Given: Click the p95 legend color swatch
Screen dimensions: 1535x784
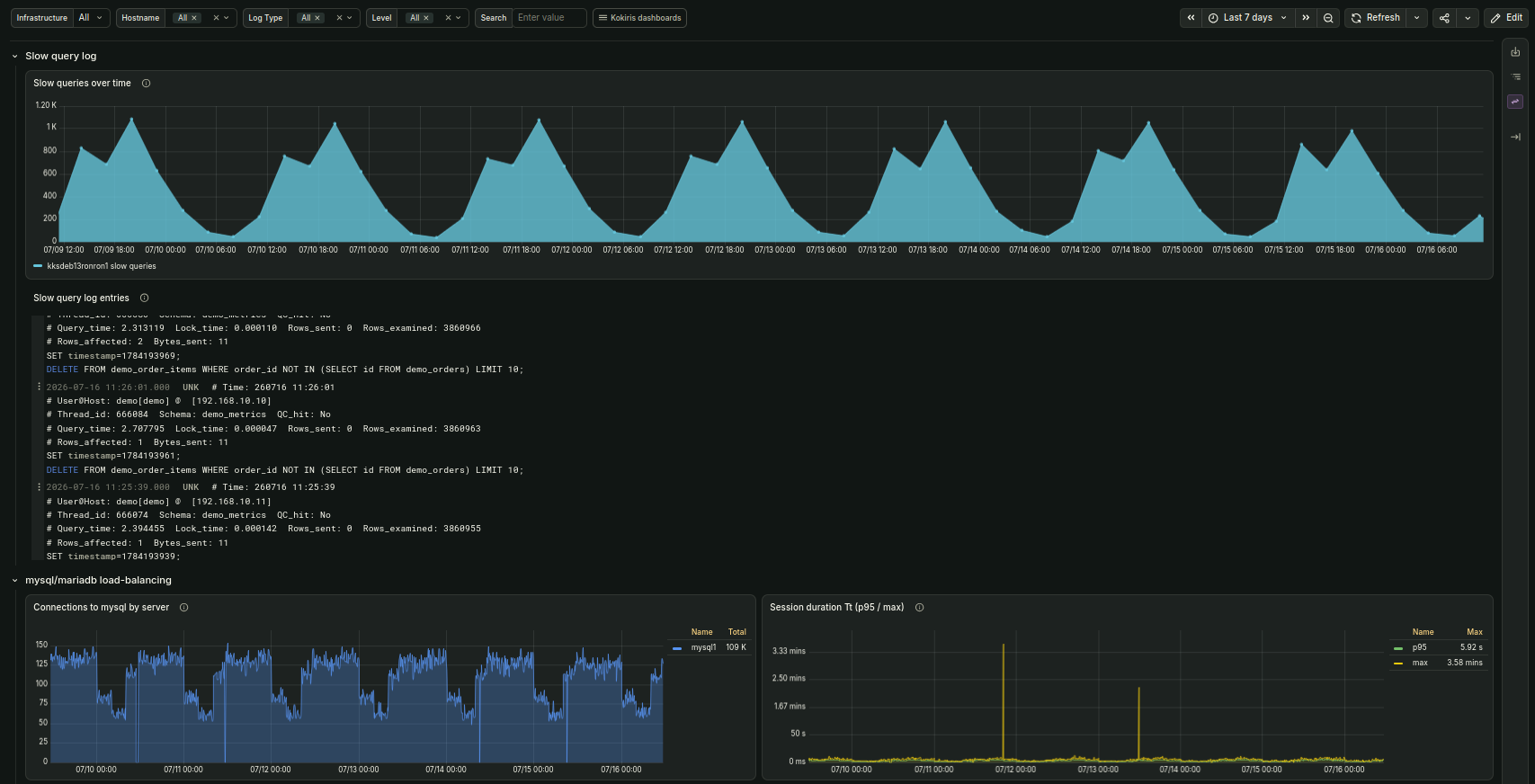Looking at the screenshot, I should tap(1398, 648).
